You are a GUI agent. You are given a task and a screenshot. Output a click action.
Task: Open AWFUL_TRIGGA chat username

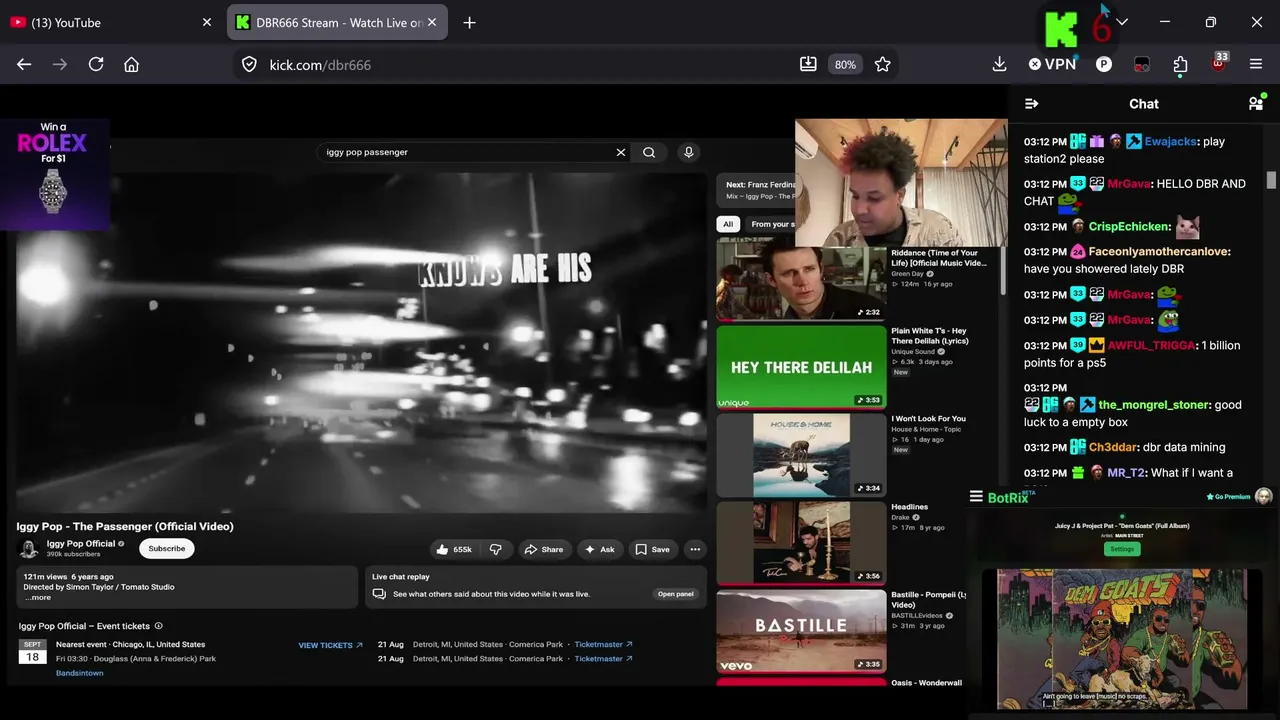(x=1151, y=346)
